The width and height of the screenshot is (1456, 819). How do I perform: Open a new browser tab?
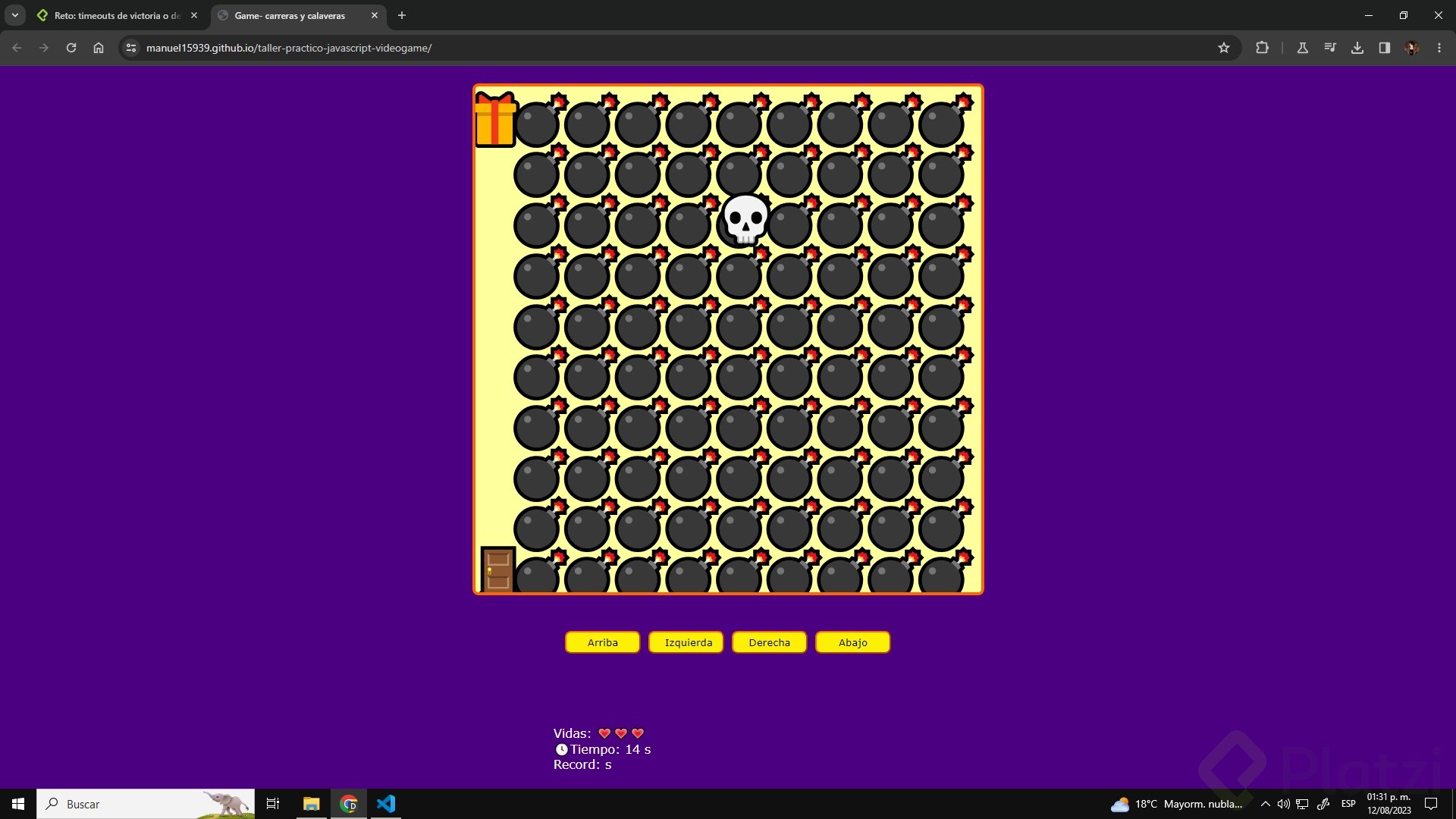pyautogui.click(x=402, y=15)
